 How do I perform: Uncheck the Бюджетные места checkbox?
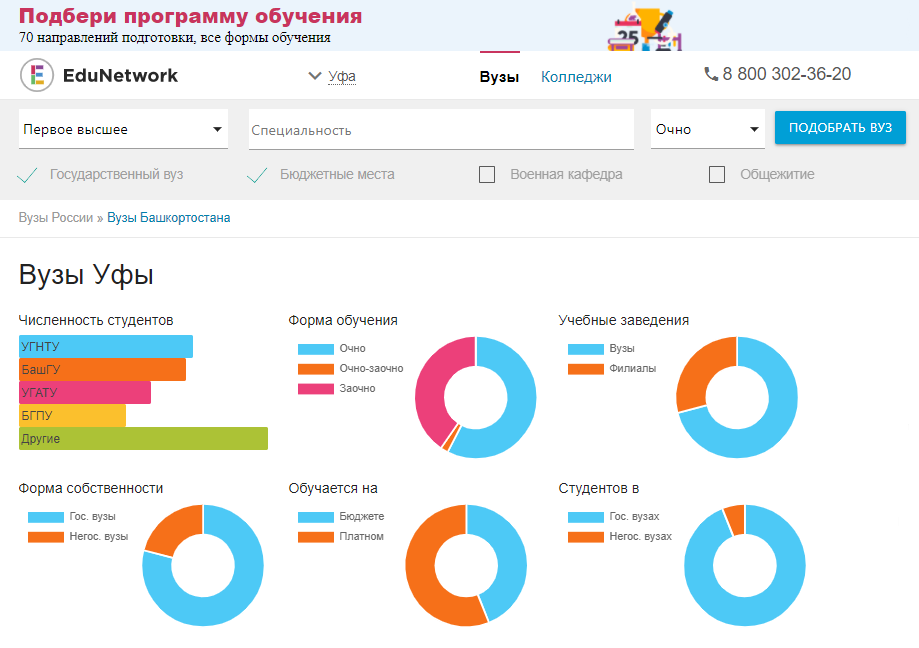click(257, 175)
